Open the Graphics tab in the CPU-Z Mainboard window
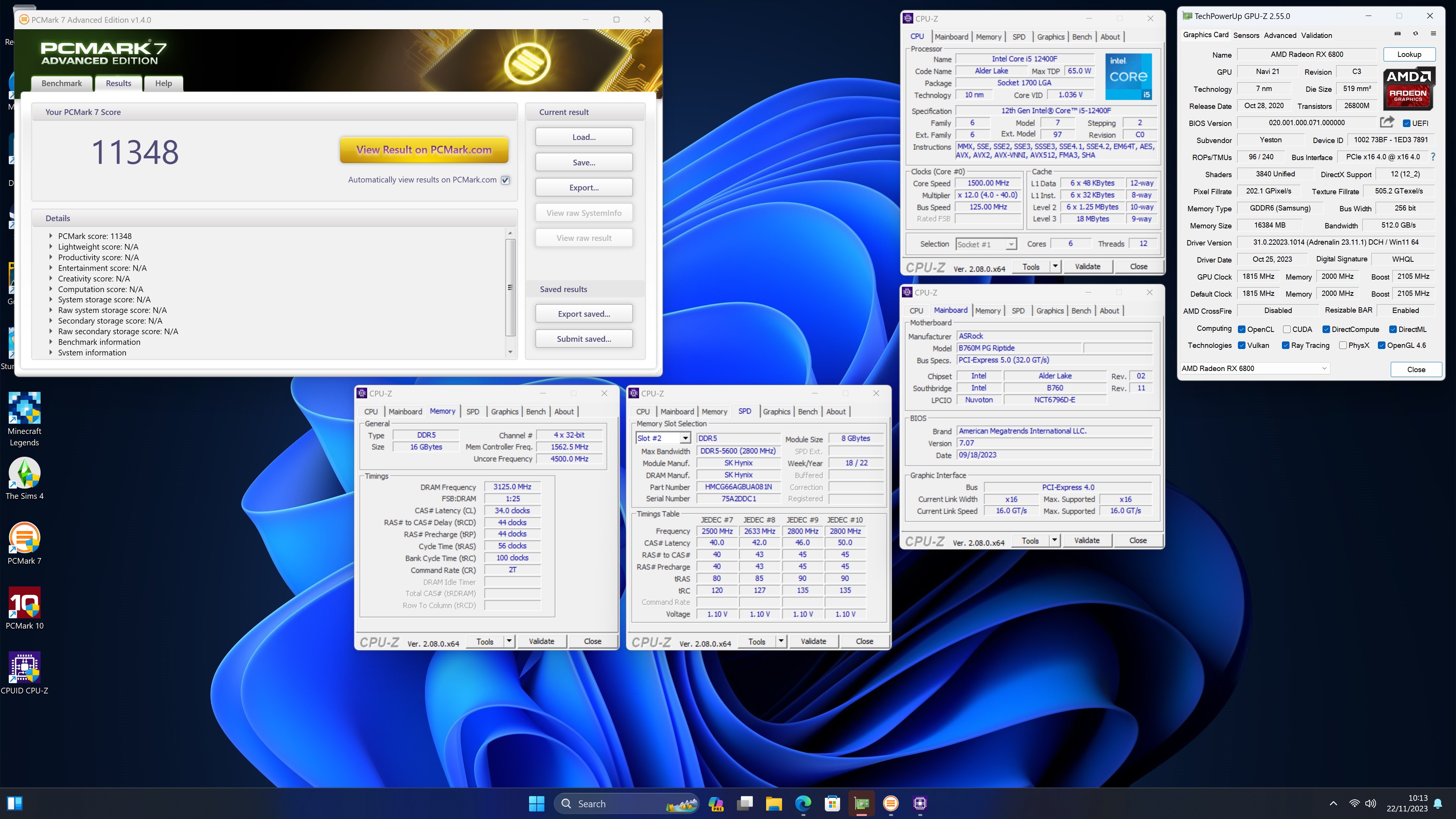Viewport: 1456px width, 819px height. pyautogui.click(x=1049, y=311)
